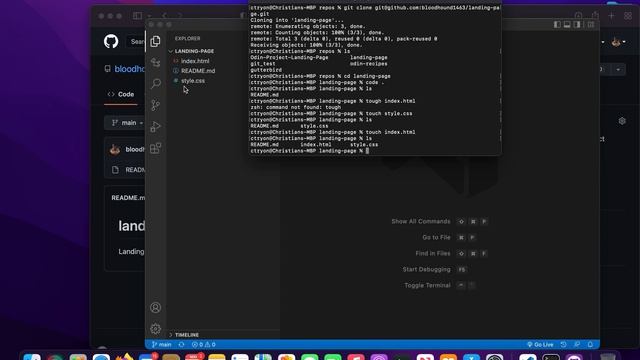Viewport: 640px width, 360px height.
Task: Open README.md in the Explorer tree
Action: pyautogui.click(x=198, y=71)
